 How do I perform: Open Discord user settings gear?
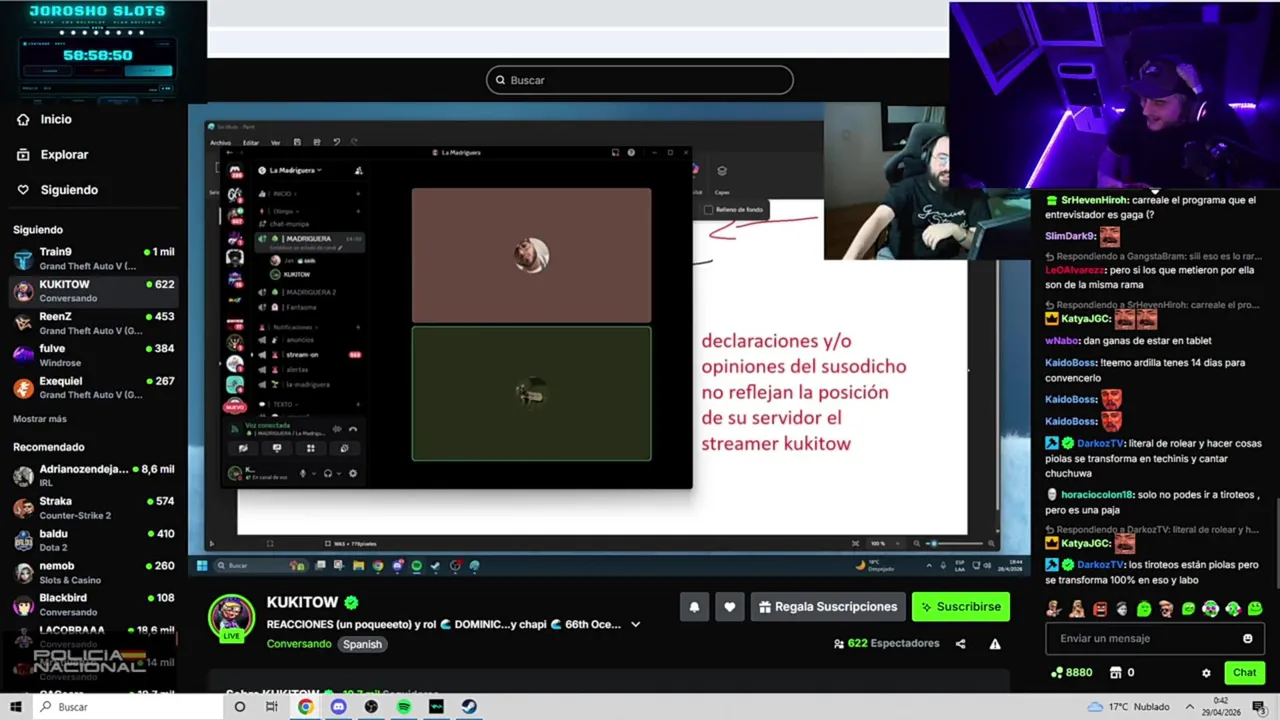point(352,473)
